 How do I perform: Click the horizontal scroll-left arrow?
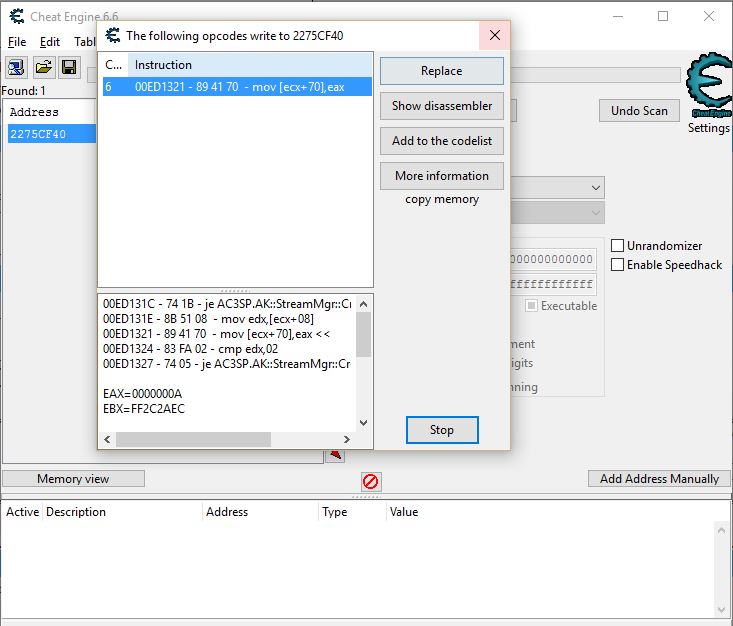pyautogui.click(x=108, y=439)
